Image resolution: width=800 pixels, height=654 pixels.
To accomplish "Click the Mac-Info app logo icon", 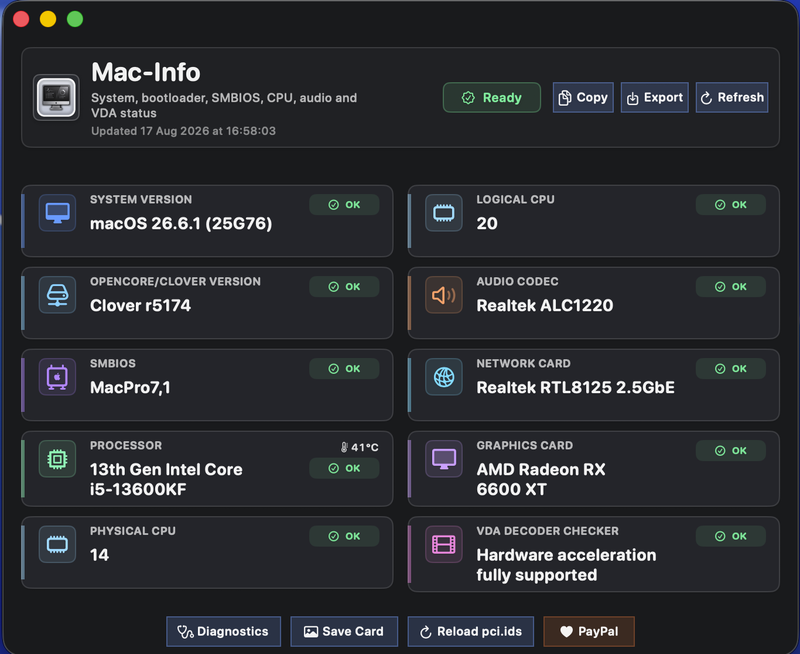I will [56, 97].
